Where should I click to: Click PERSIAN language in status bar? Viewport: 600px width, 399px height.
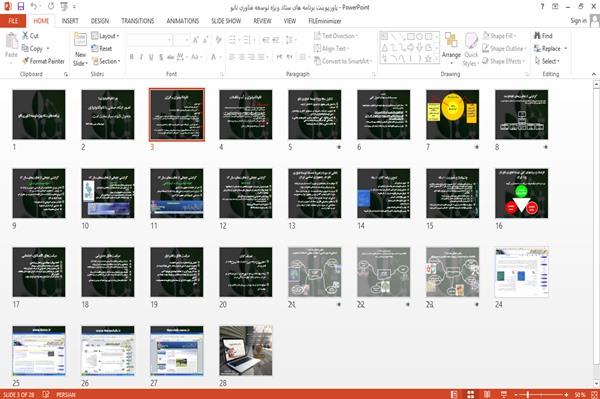pos(66,394)
